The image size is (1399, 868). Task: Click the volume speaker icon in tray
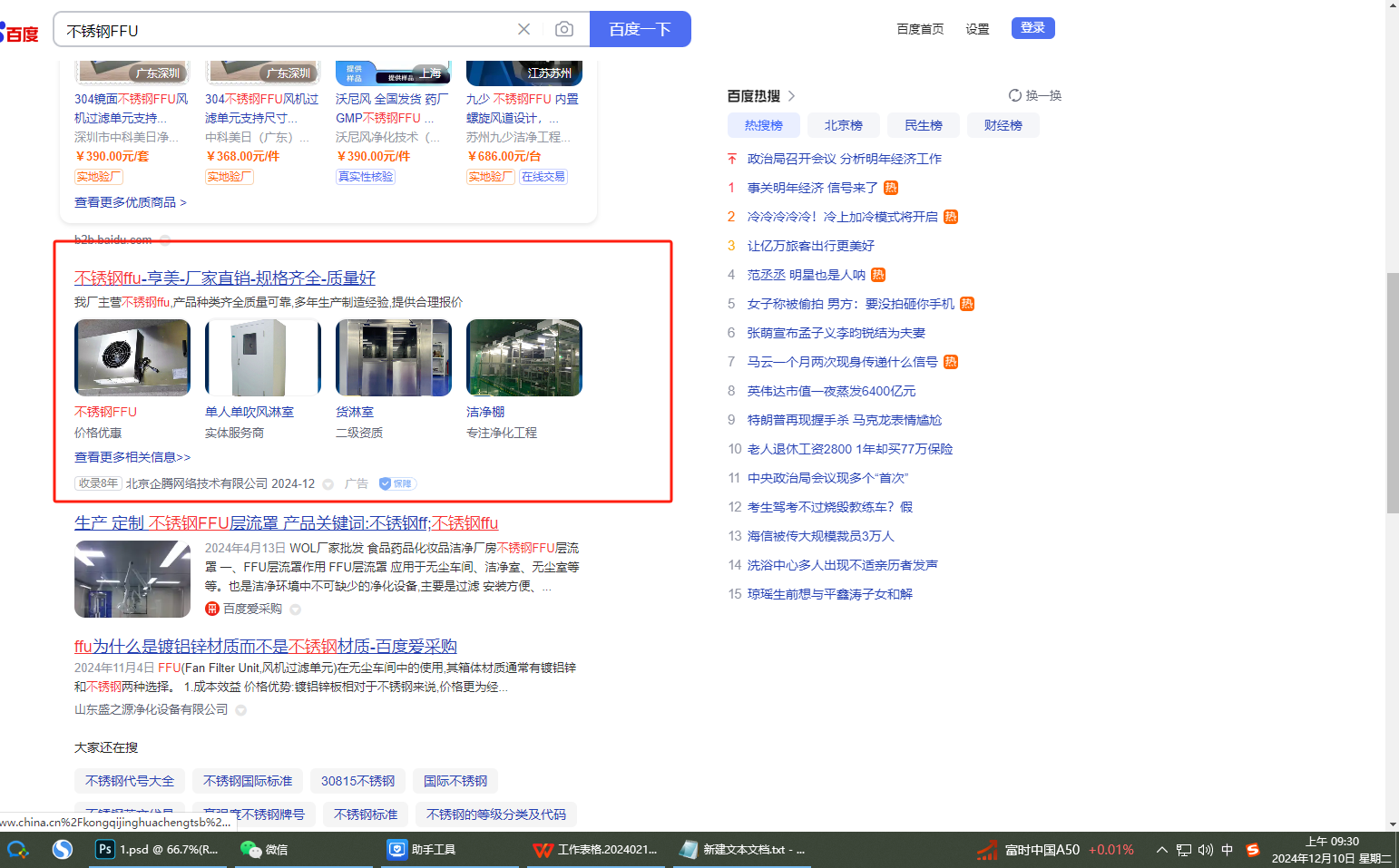(1206, 850)
